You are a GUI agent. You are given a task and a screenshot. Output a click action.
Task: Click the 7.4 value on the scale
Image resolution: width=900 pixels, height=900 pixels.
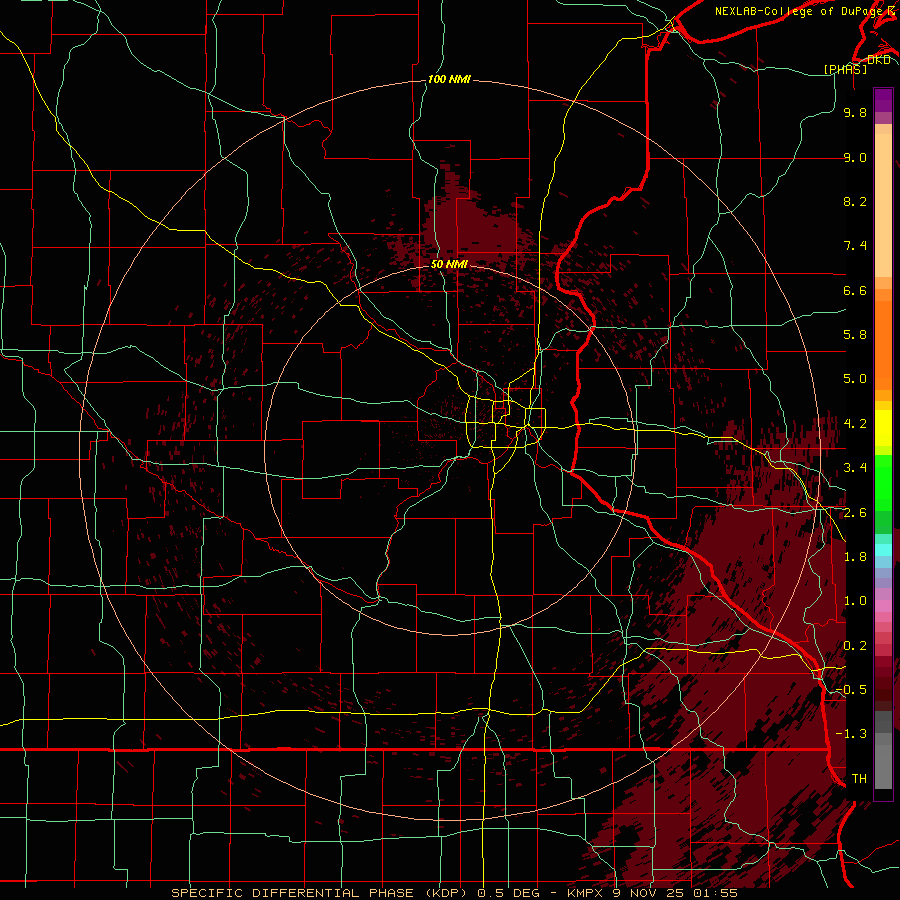point(855,246)
